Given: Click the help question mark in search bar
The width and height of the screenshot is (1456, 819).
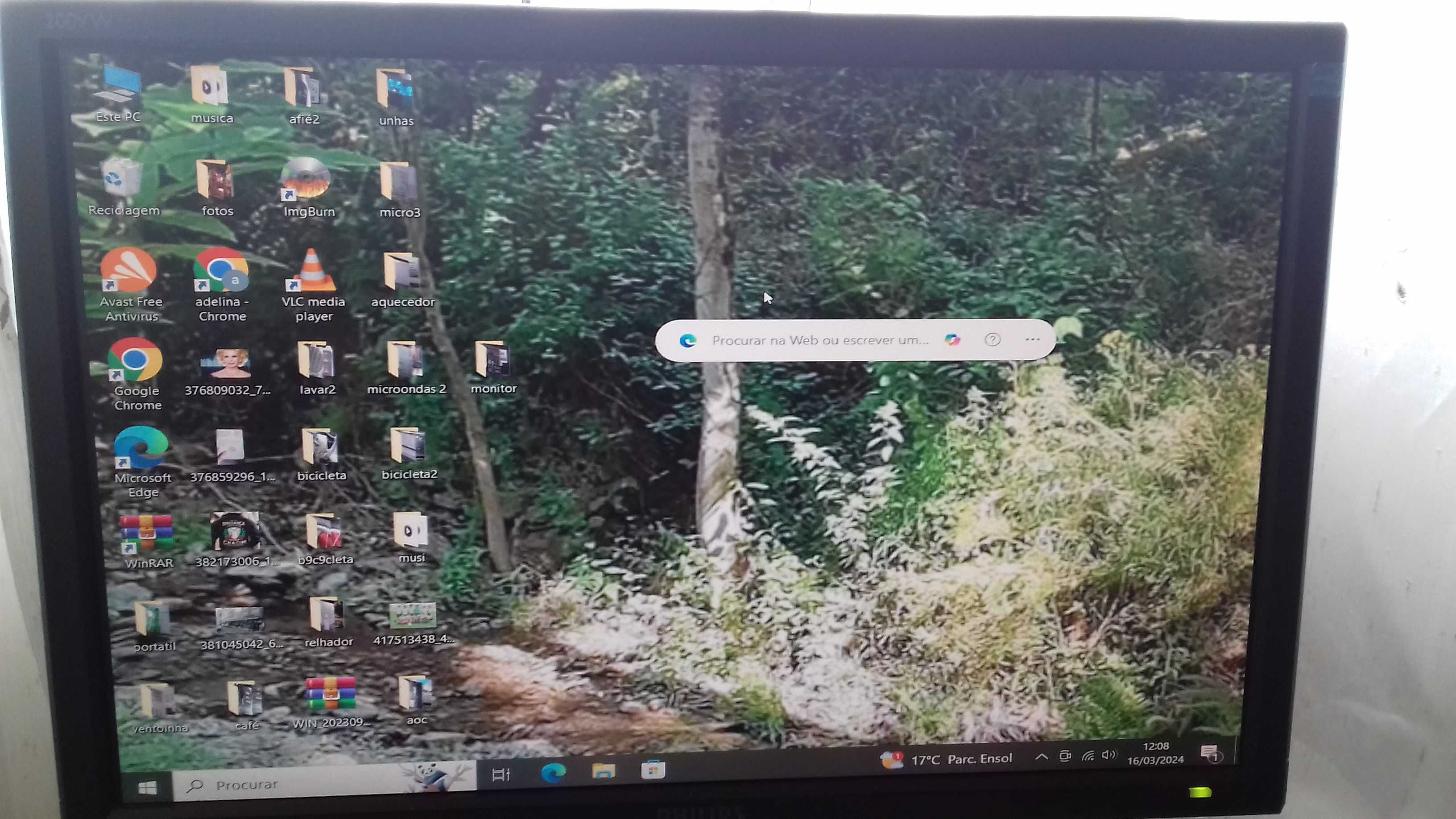Looking at the screenshot, I should (992, 339).
